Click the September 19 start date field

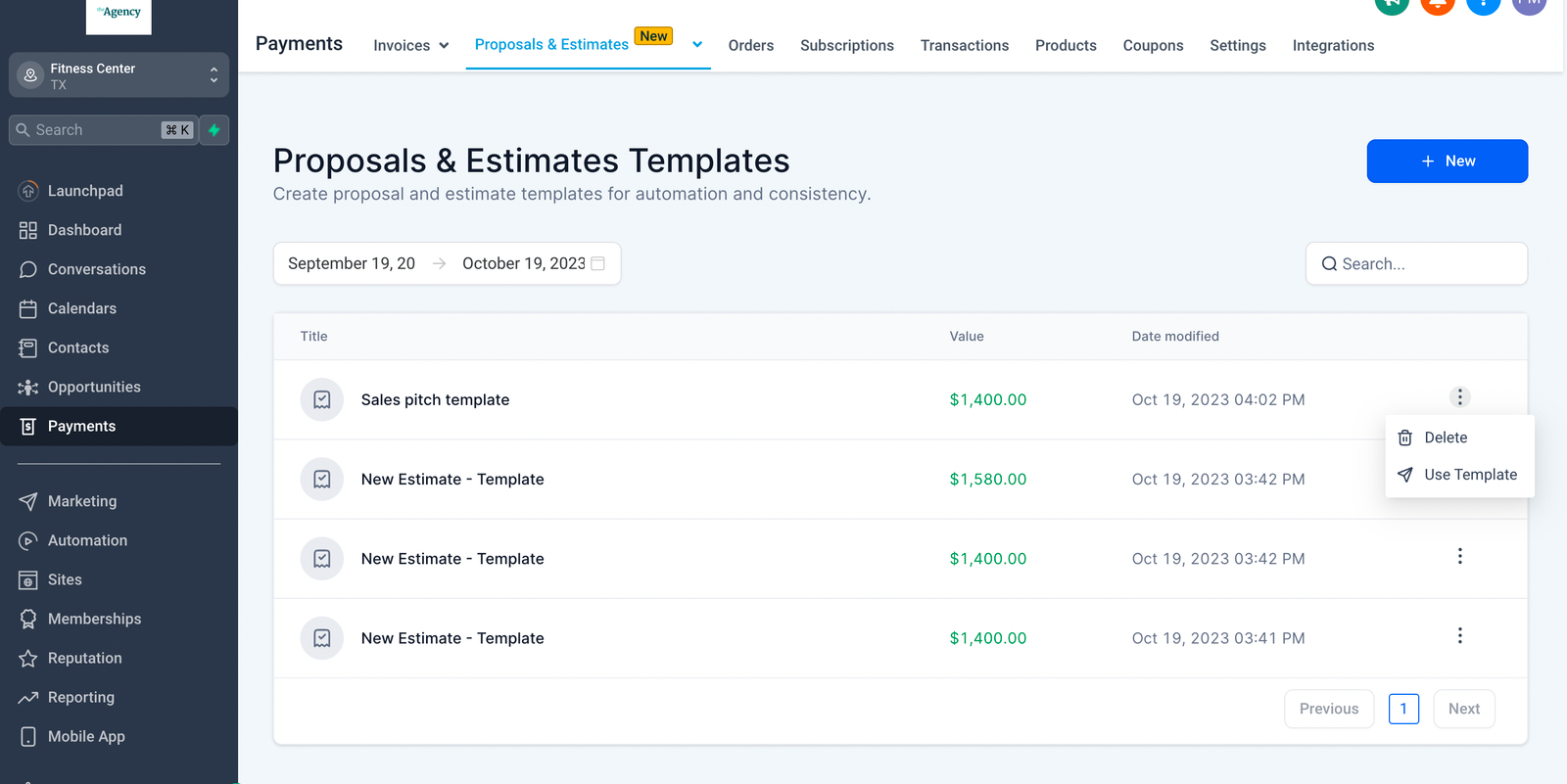point(352,263)
